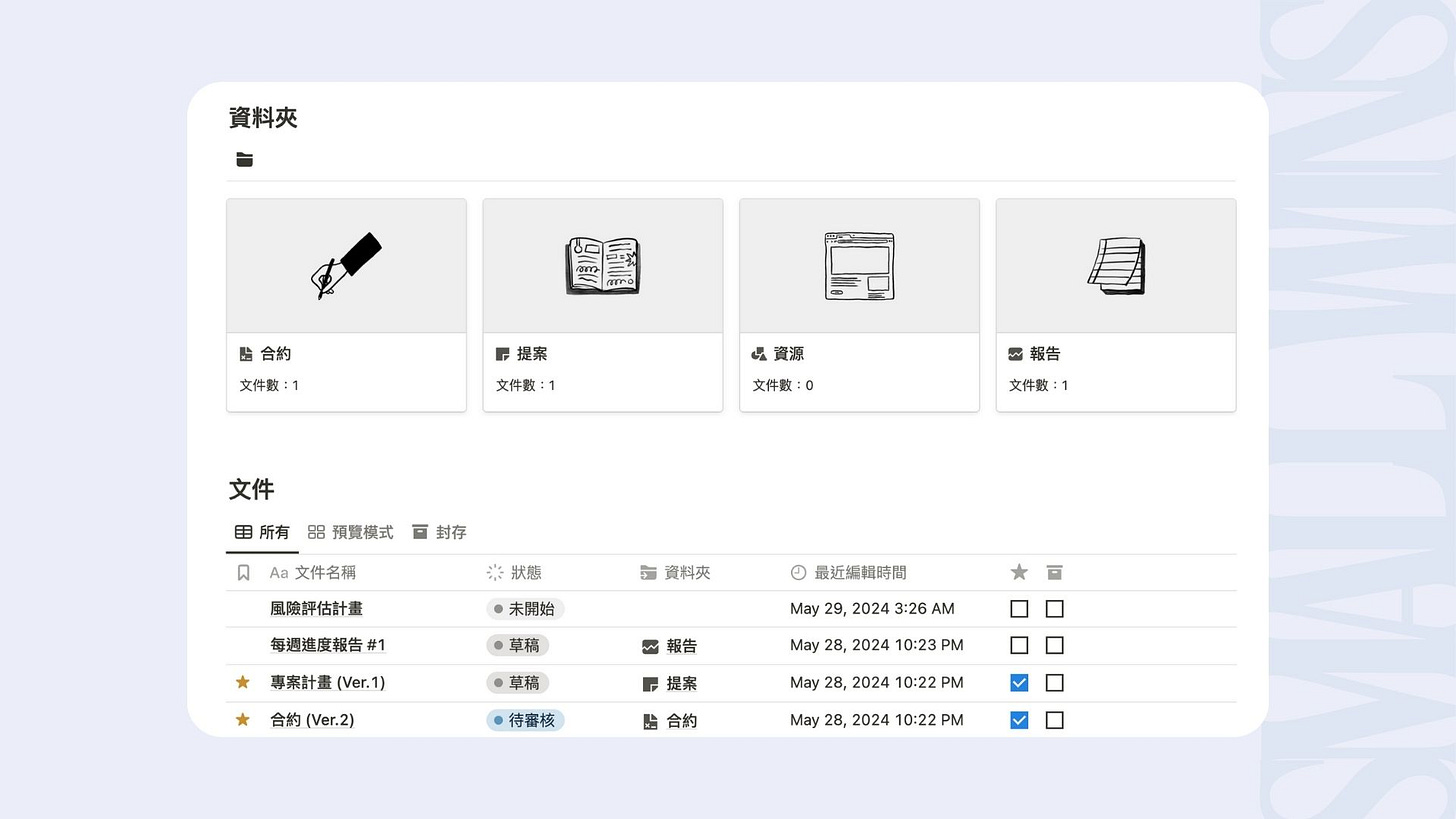Check the star box for 每週進度報告 #1
This screenshot has height=819, width=1456.
(x=1019, y=645)
